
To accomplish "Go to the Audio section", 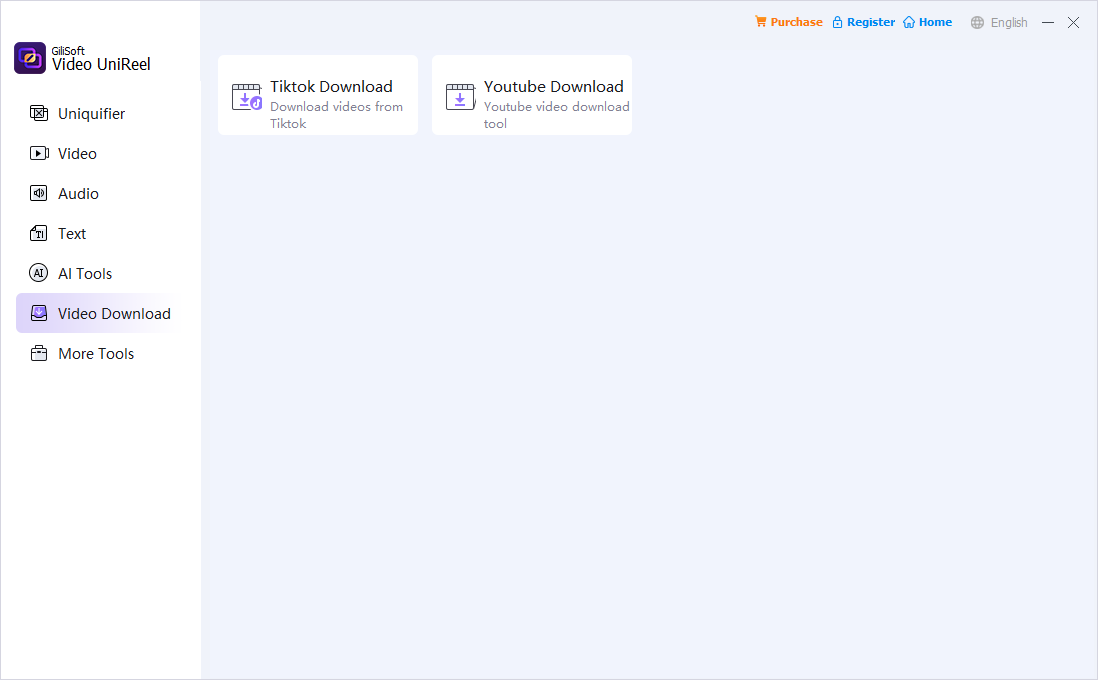I will point(78,193).
